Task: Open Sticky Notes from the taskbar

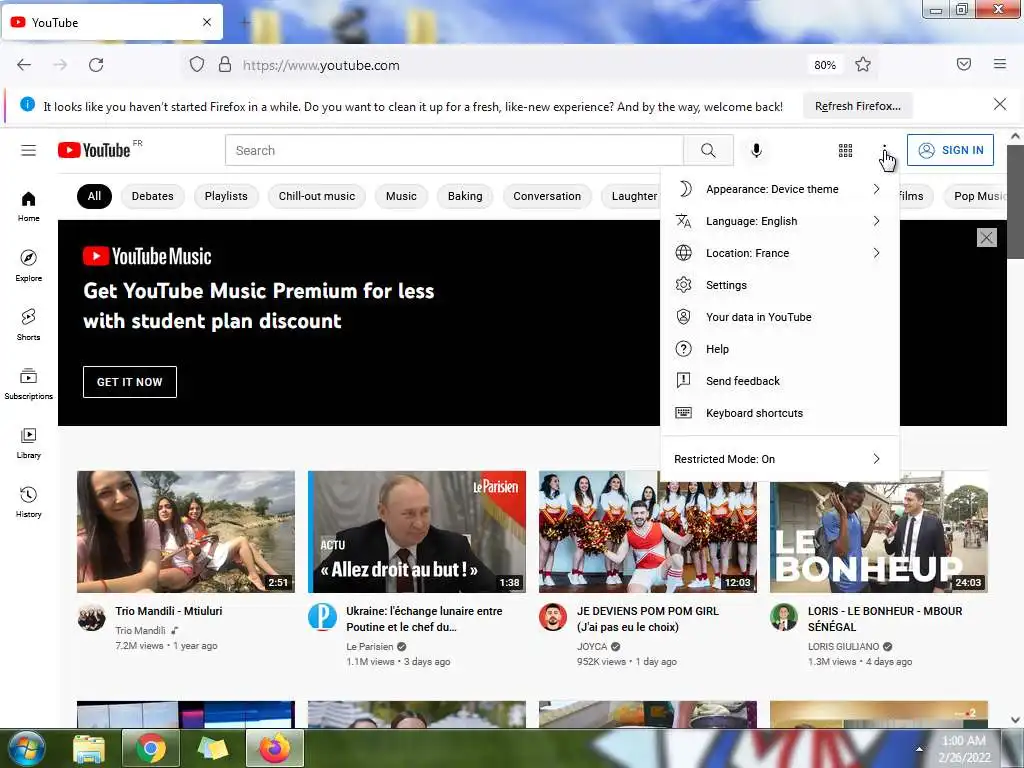Action: pyautogui.click(x=212, y=748)
